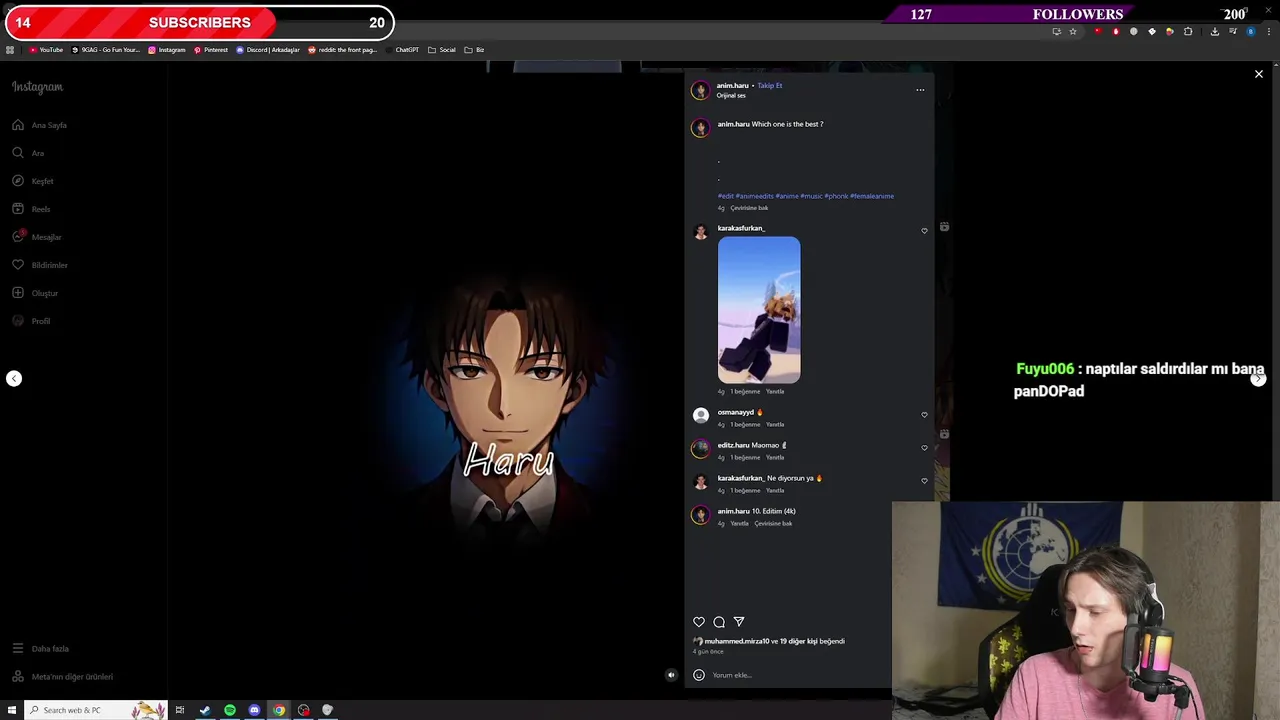
Task: Go to Keşfet explore page
Action: [x=33, y=181]
